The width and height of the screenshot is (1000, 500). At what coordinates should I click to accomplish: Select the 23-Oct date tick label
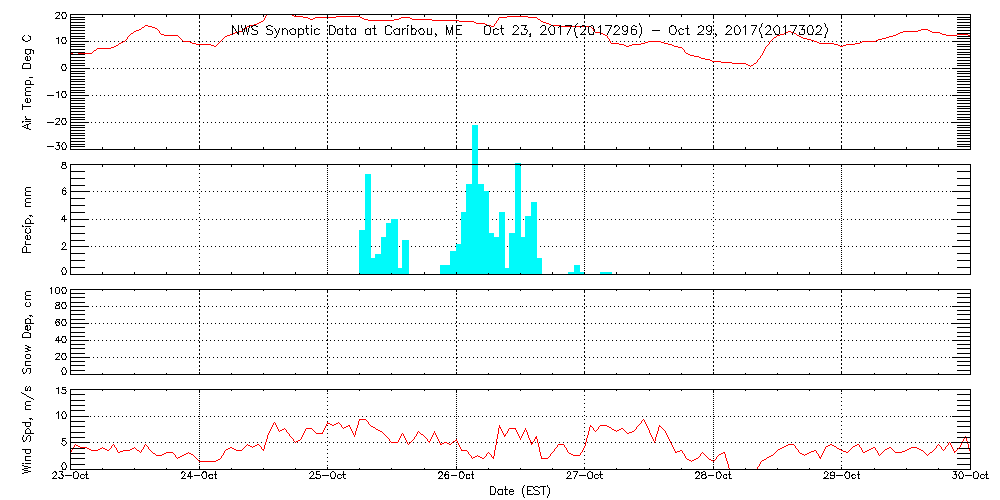72,477
